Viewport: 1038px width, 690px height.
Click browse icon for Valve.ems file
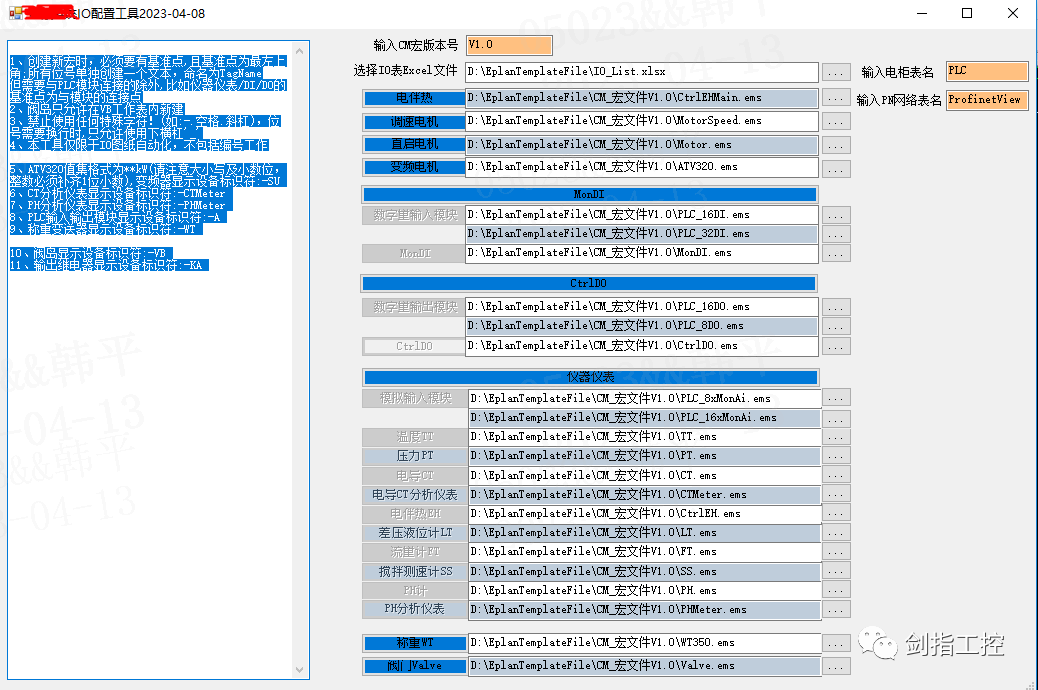pyautogui.click(x=836, y=665)
